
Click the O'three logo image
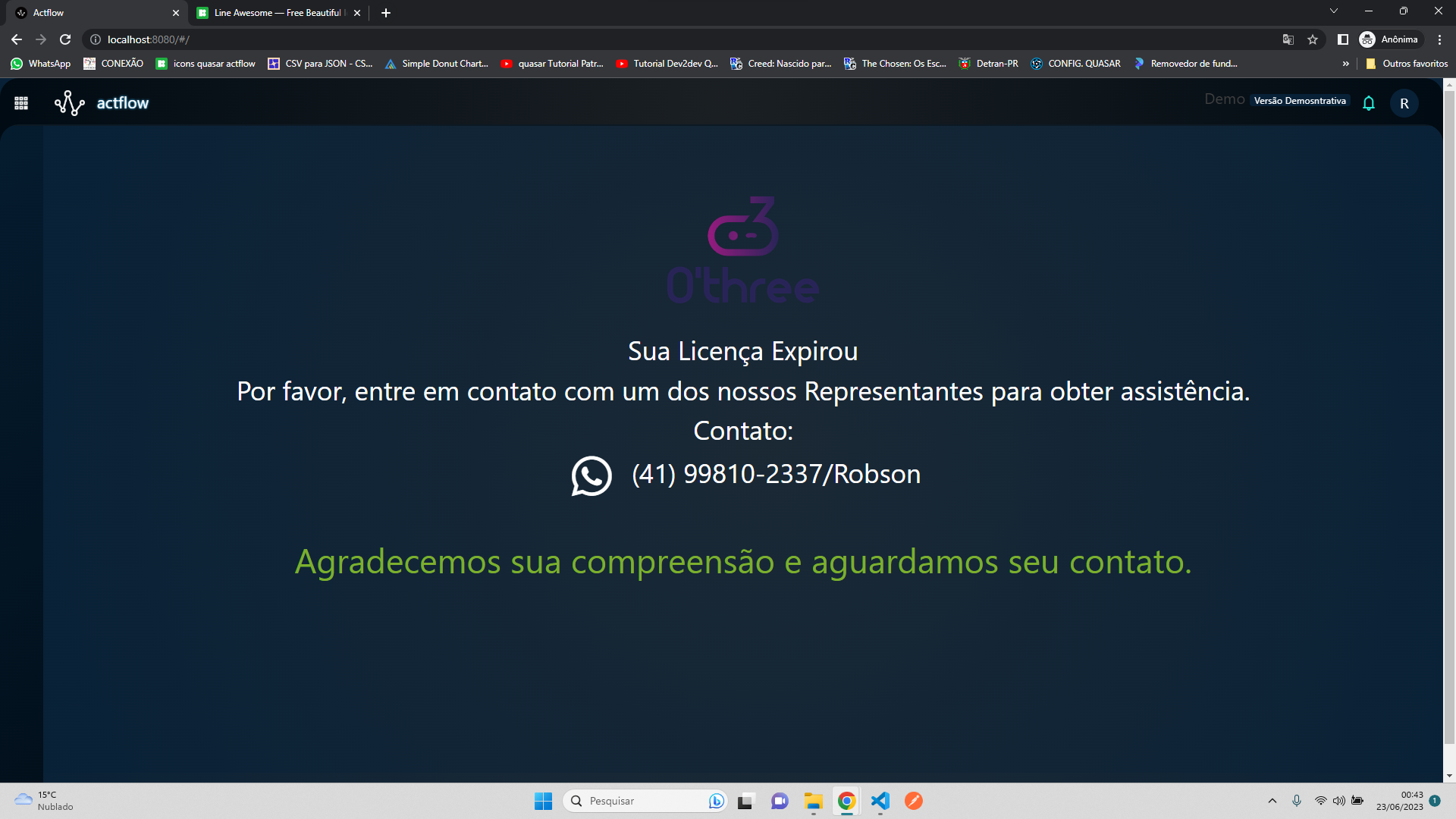coord(743,250)
